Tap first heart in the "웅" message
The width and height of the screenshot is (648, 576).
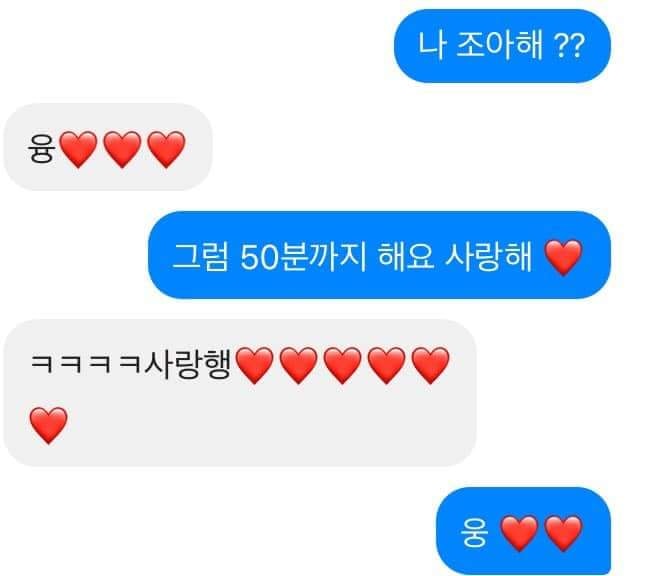(x=519, y=533)
